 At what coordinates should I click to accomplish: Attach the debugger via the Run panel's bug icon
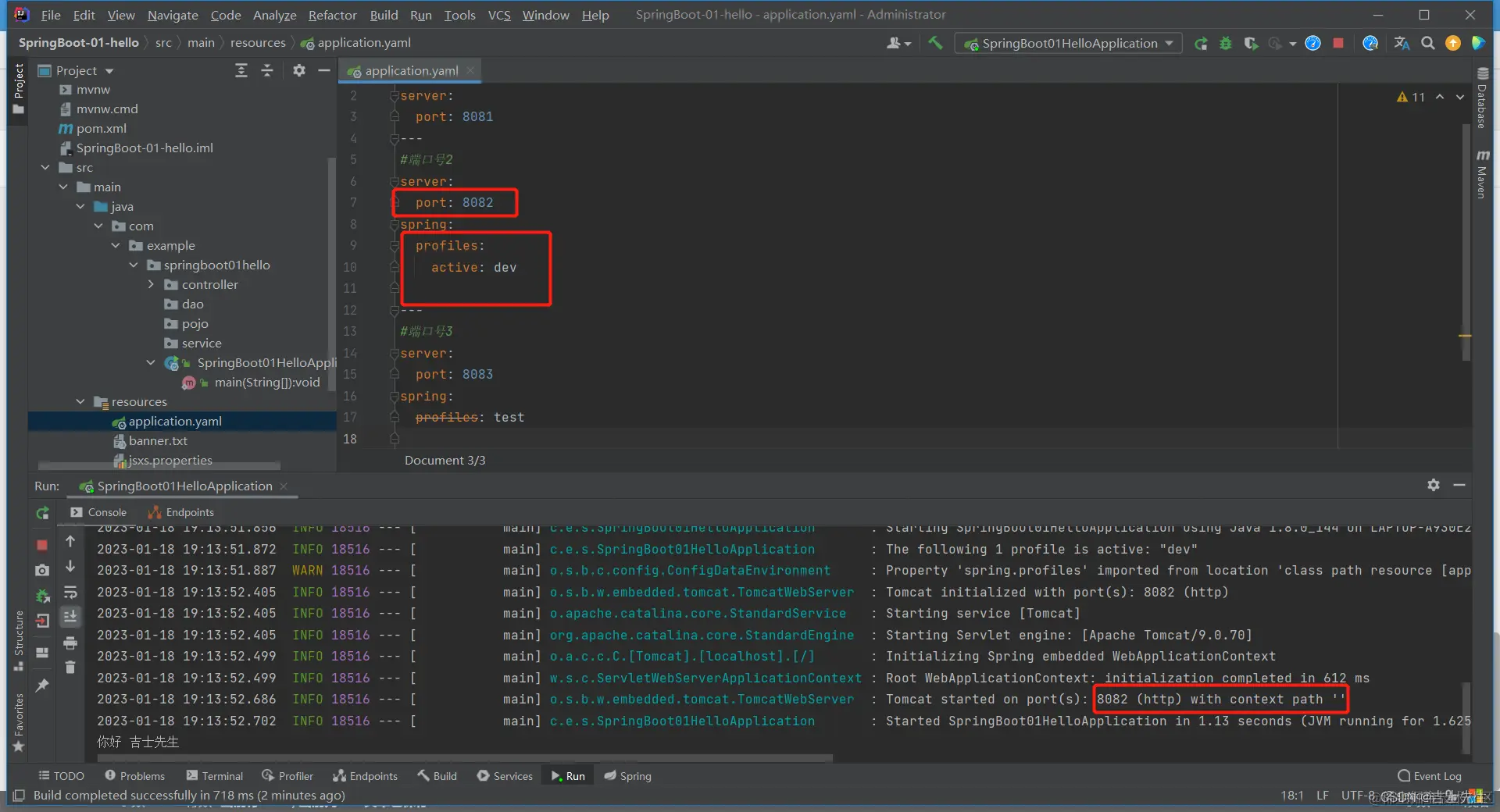42,597
